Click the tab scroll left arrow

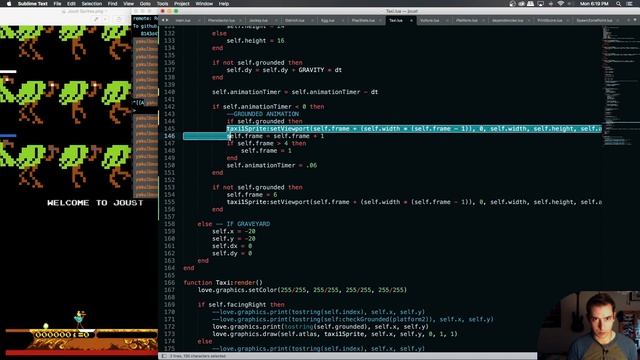163,20
